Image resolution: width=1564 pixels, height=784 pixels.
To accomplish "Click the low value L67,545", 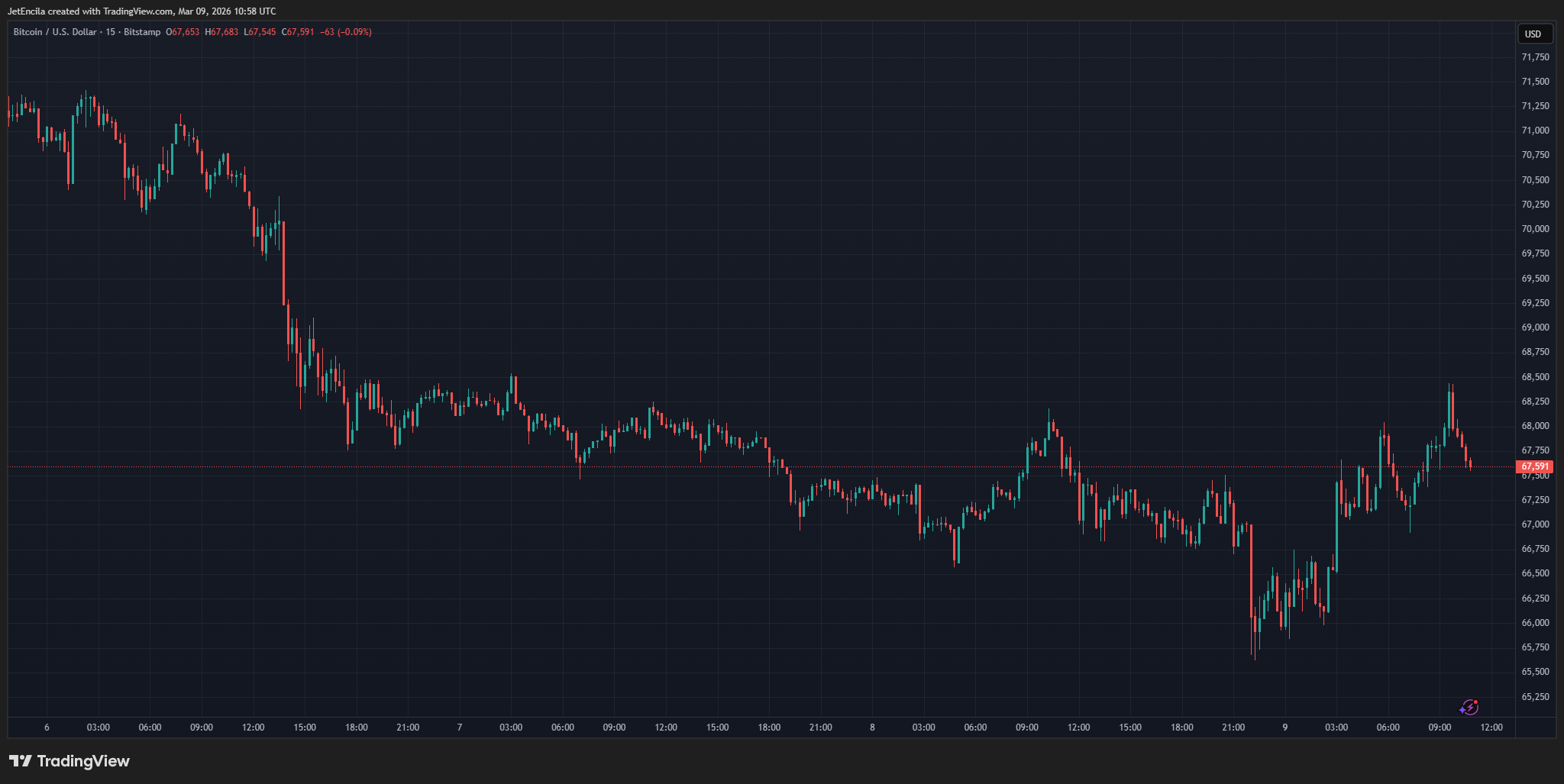I will click(x=260, y=32).
